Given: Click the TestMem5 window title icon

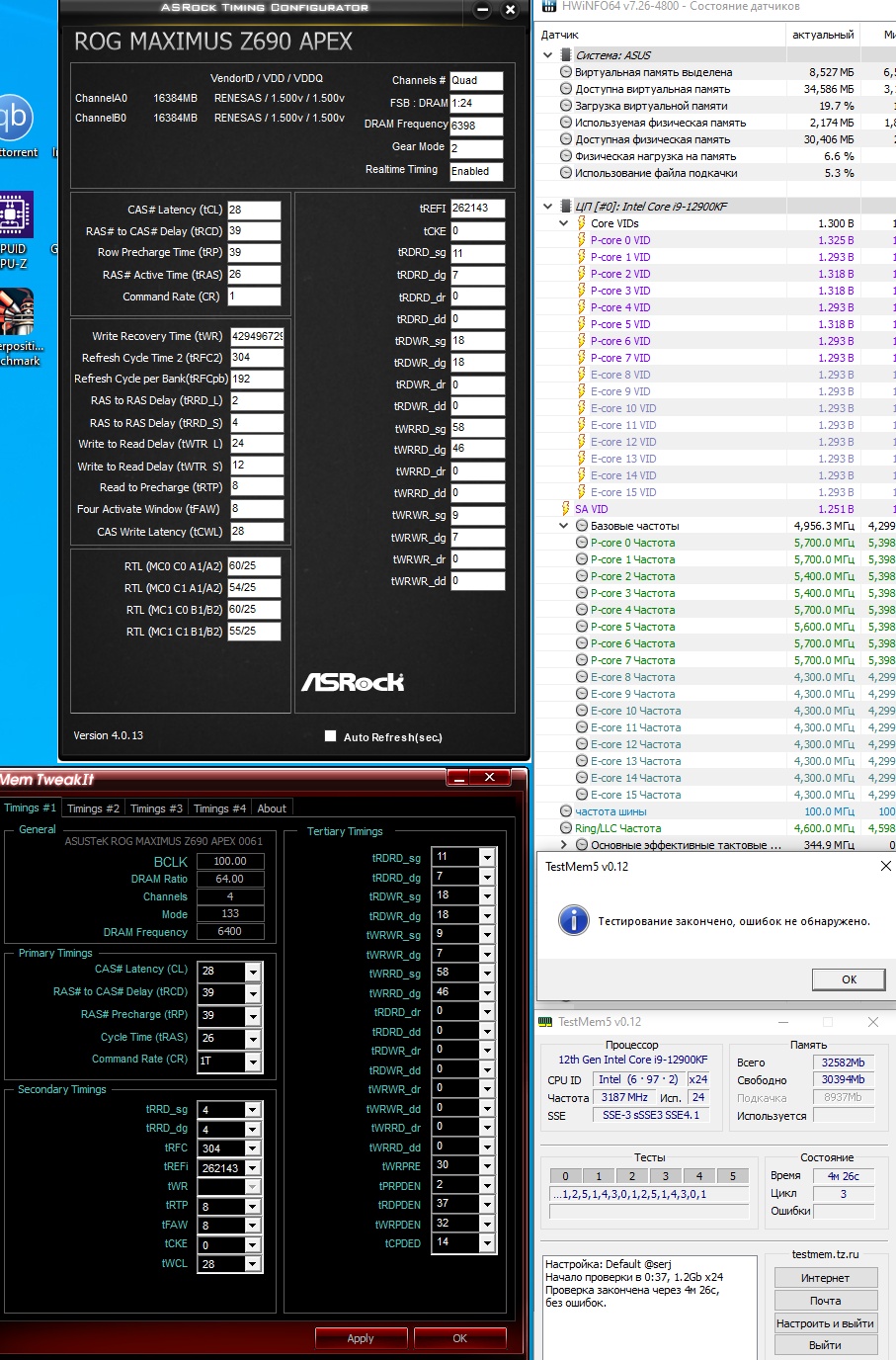Looking at the screenshot, I should [545, 1022].
